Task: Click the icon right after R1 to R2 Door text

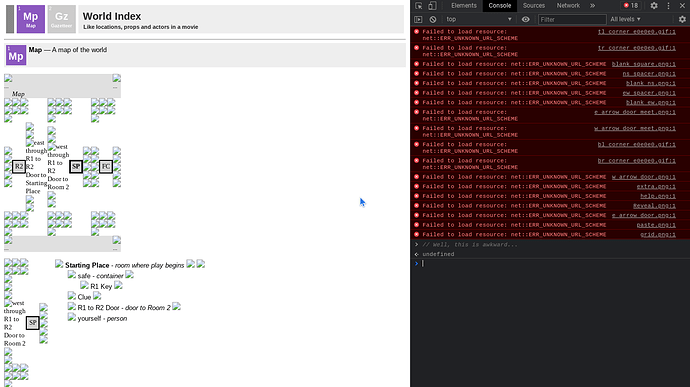Action: point(176,306)
